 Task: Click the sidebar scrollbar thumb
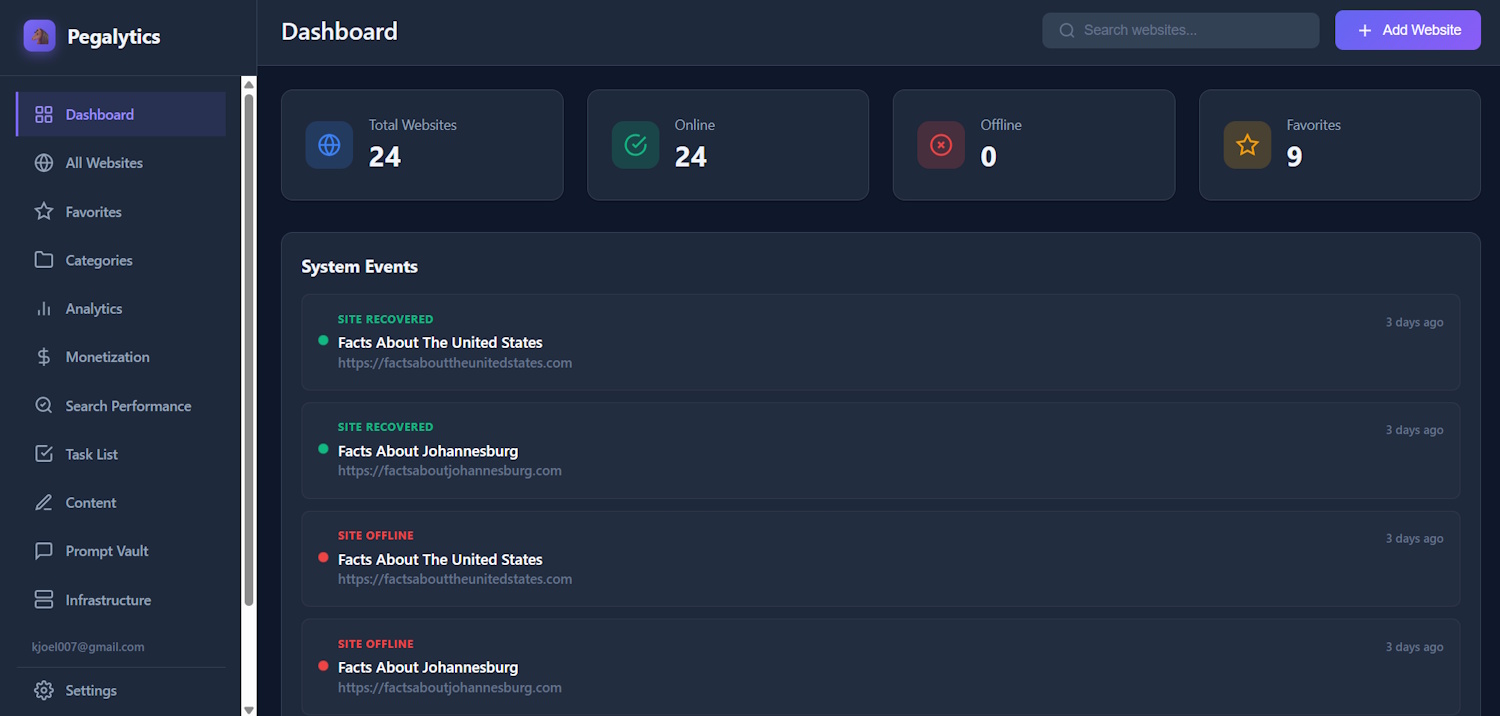(248, 340)
